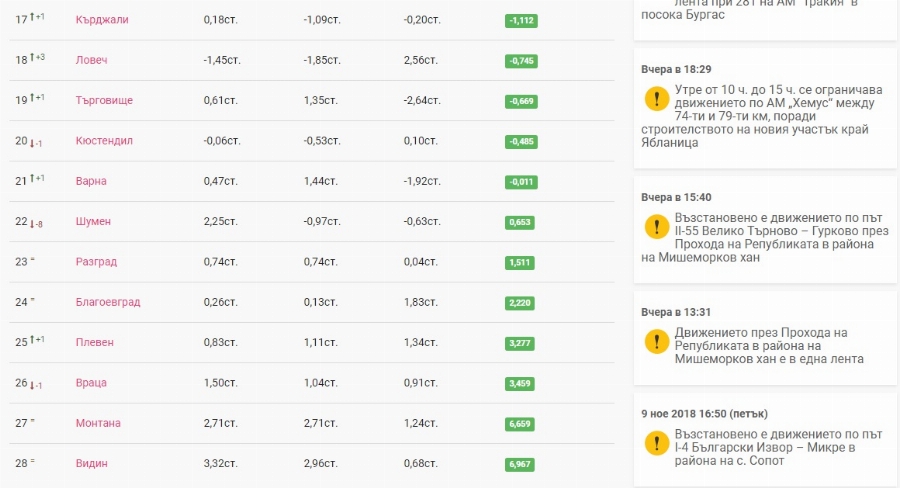900x488 pixels.
Task: Open the Благоевград city link
Action: [108, 302]
